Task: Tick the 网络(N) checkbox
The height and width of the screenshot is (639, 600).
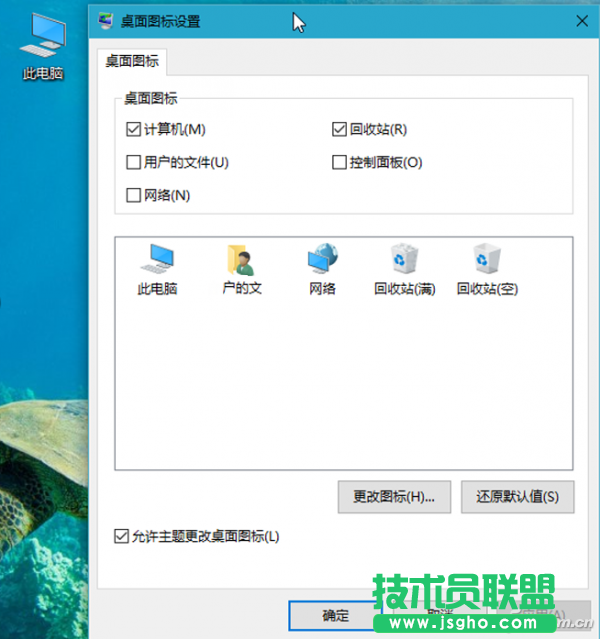Action: pyautogui.click(x=133, y=195)
